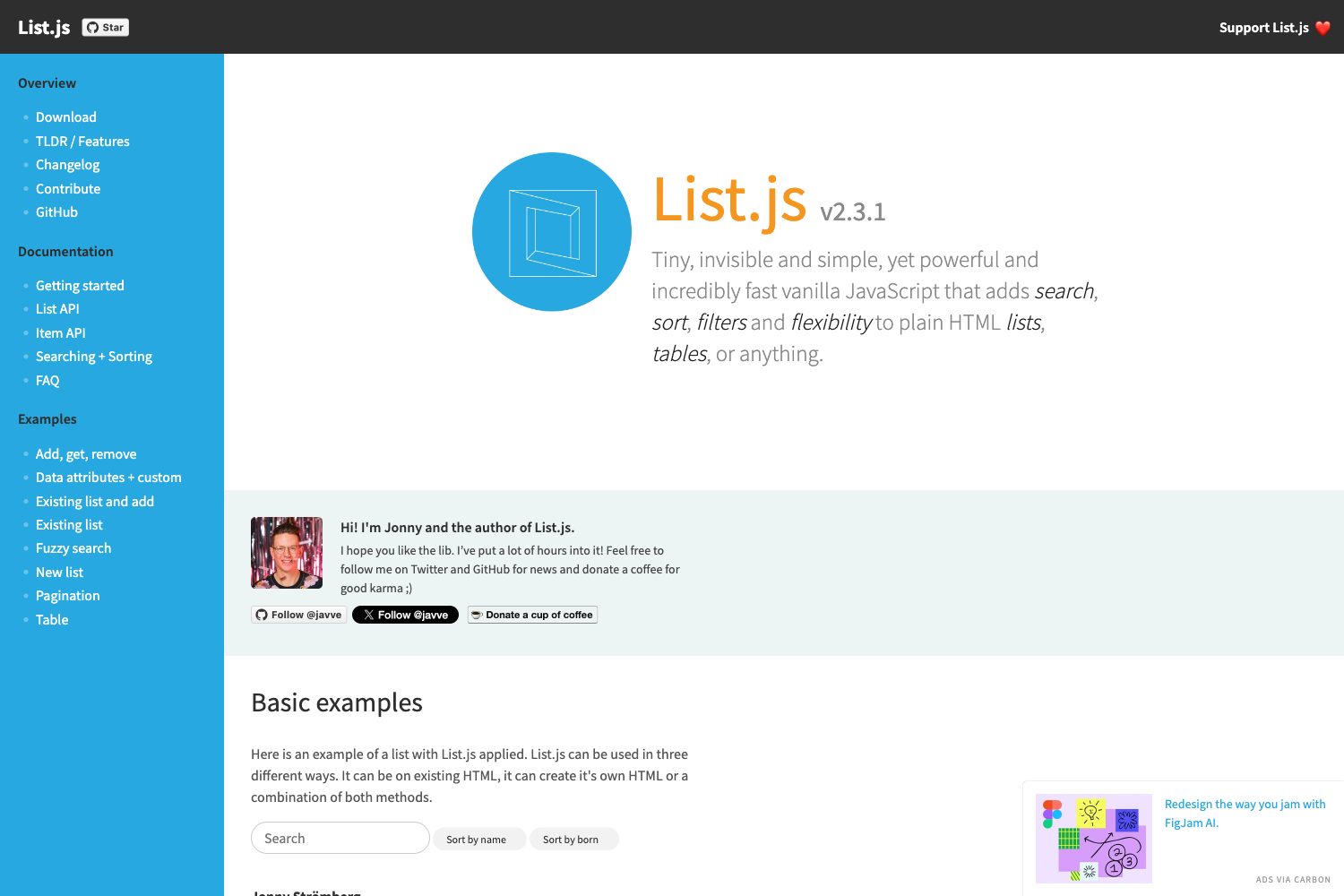
Task: Click inside the Search input field
Action: point(340,838)
